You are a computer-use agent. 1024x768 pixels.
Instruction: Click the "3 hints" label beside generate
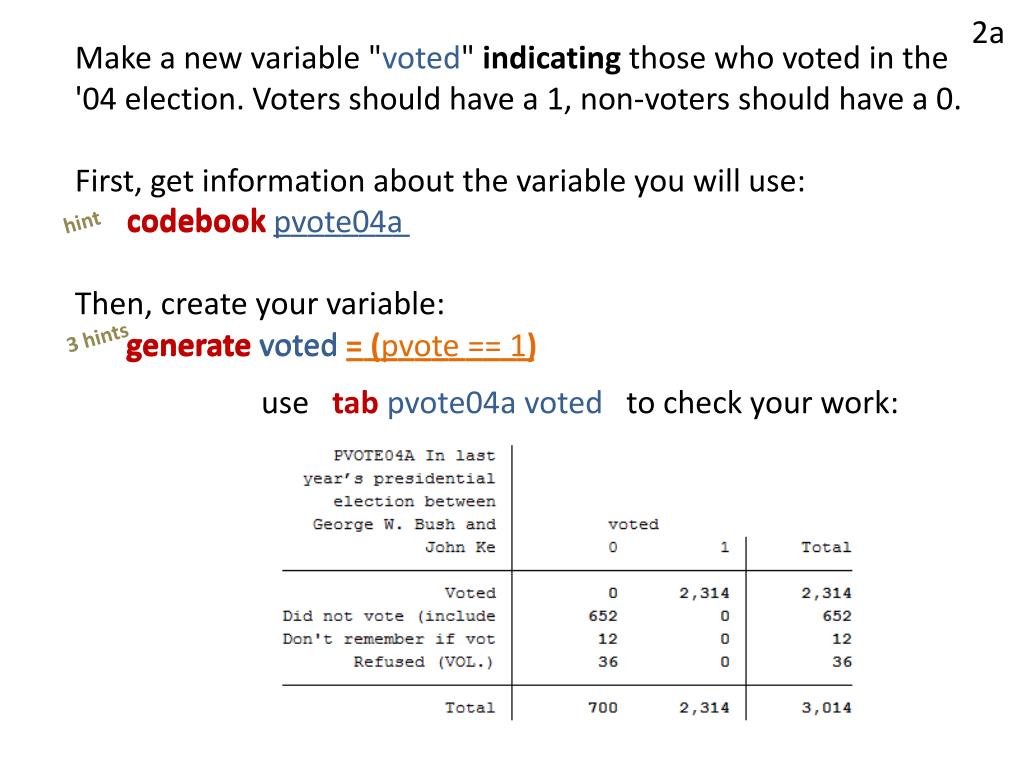coord(97,338)
